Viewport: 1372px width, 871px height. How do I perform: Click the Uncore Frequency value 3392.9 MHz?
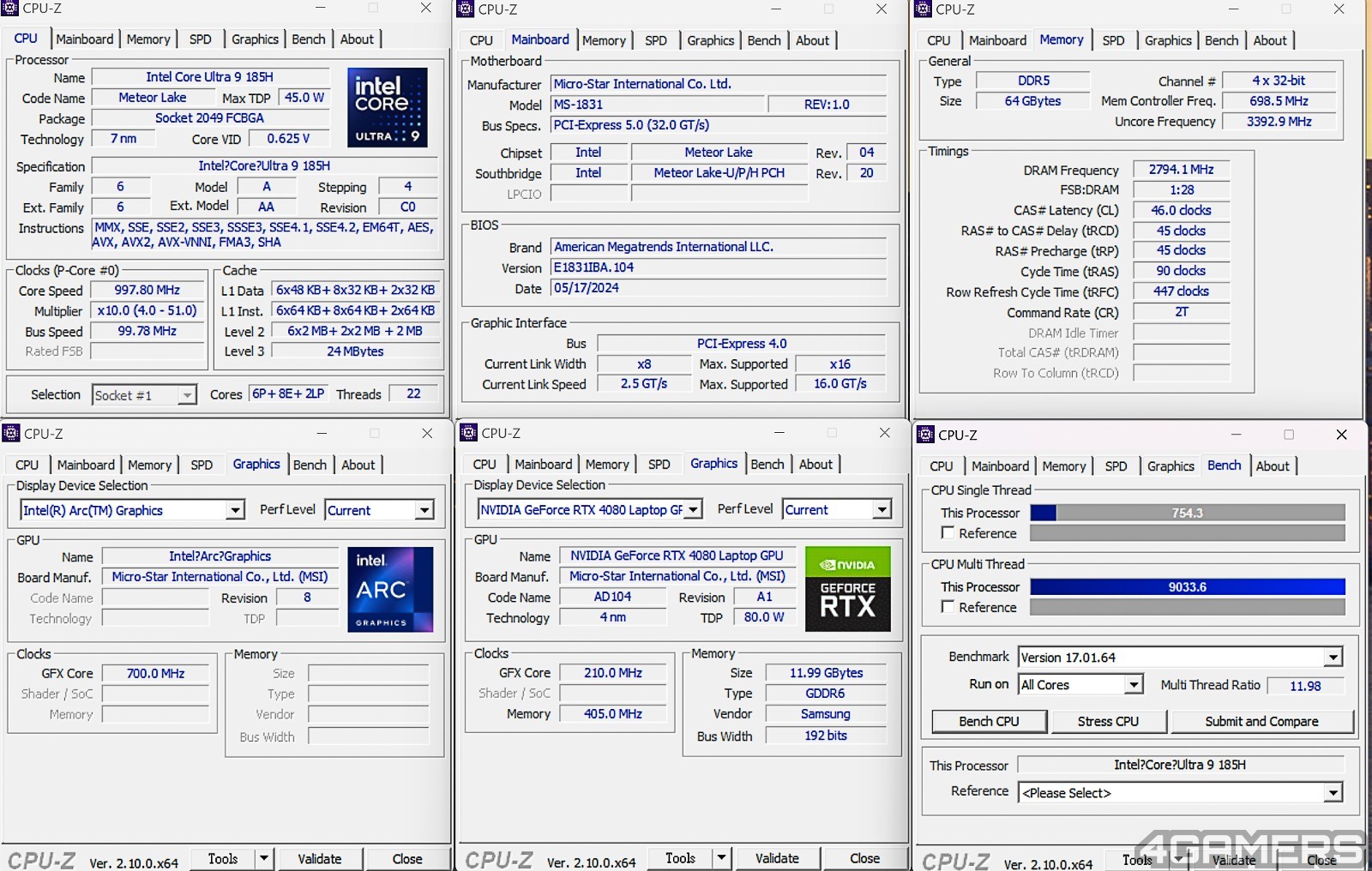pos(1279,122)
